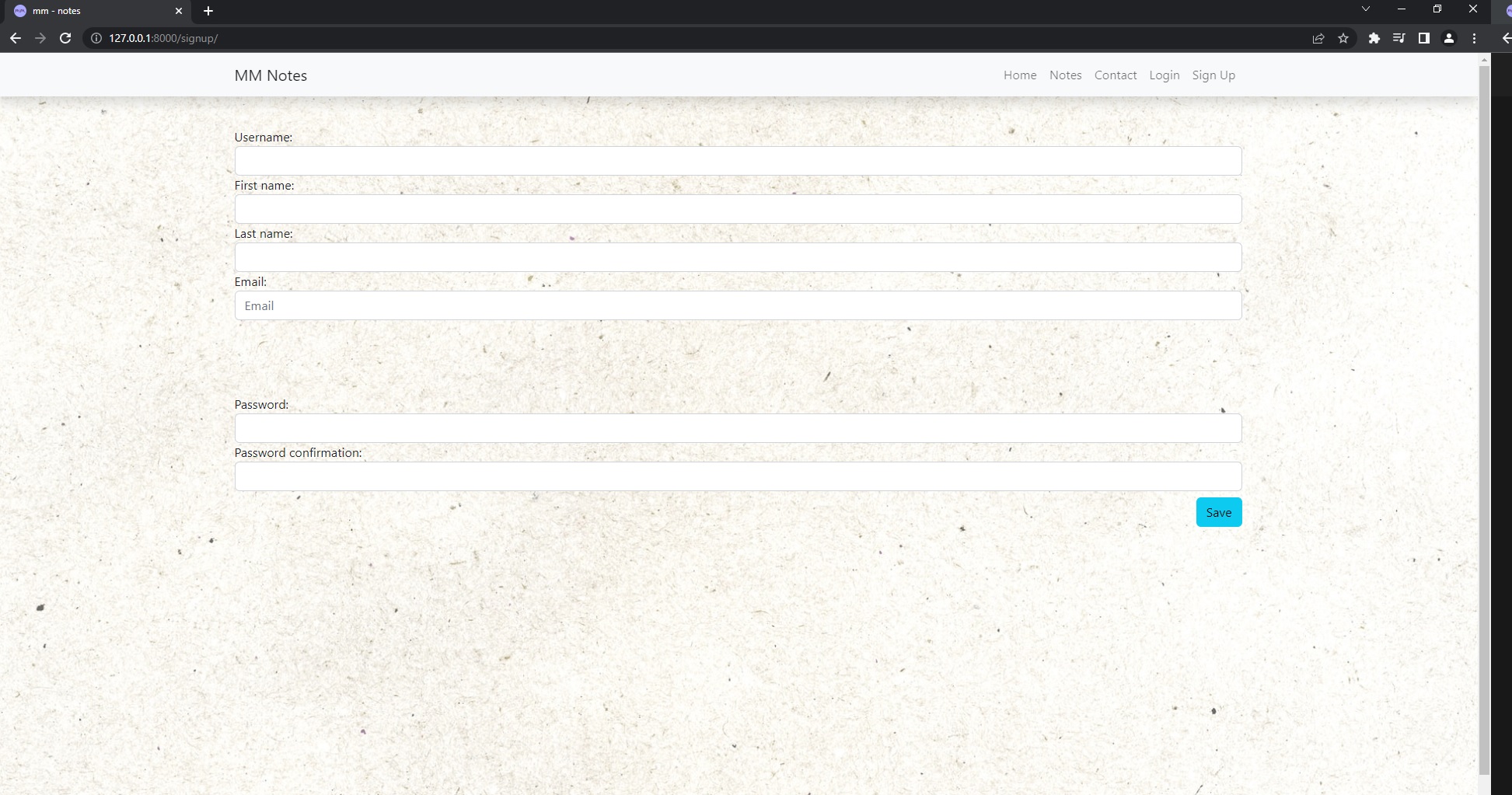Submit the form with Save button
The width and height of the screenshot is (1512, 795).
tap(1218, 512)
